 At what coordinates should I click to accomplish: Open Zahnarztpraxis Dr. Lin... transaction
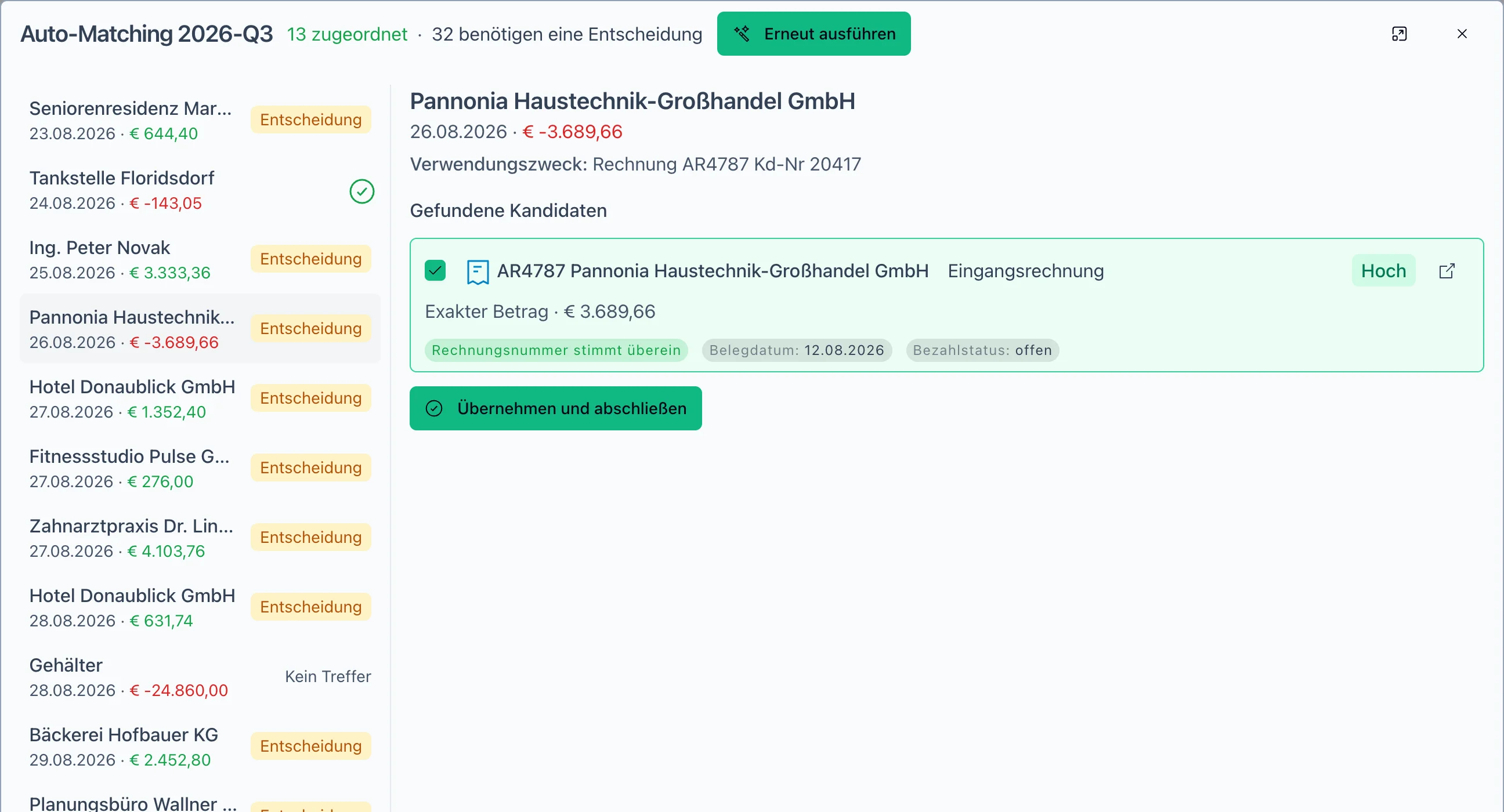click(x=200, y=538)
